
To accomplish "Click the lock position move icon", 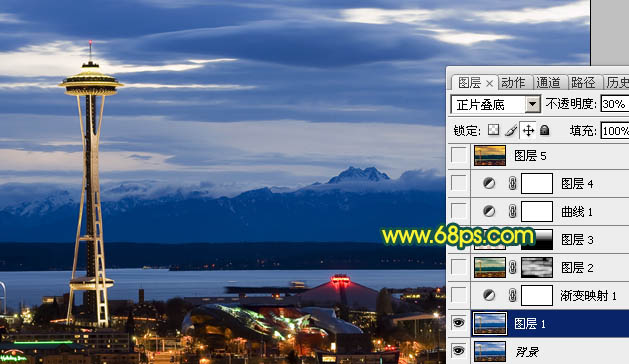I will click(528, 130).
